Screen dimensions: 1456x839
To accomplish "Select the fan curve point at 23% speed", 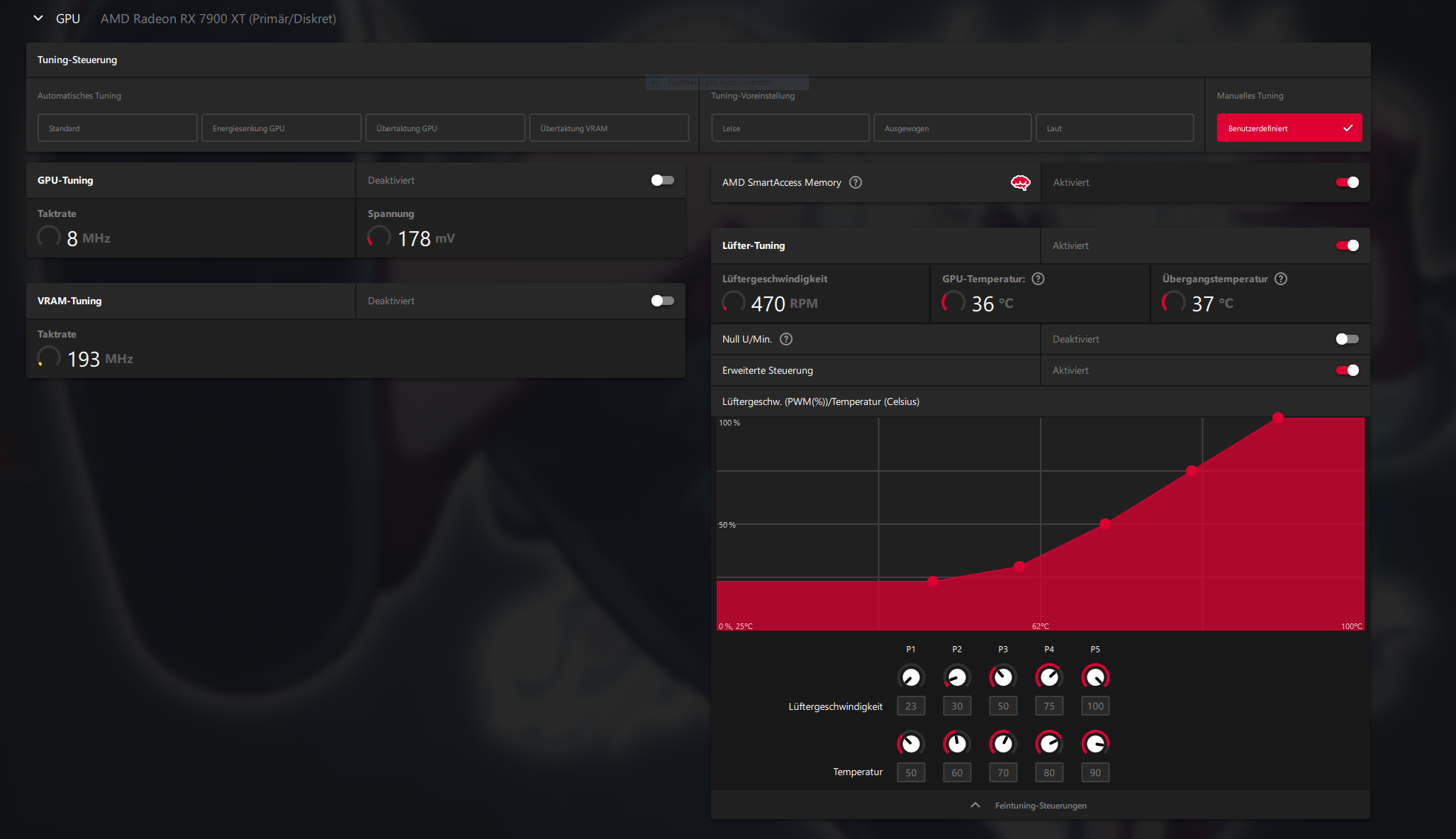I will [x=933, y=582].
